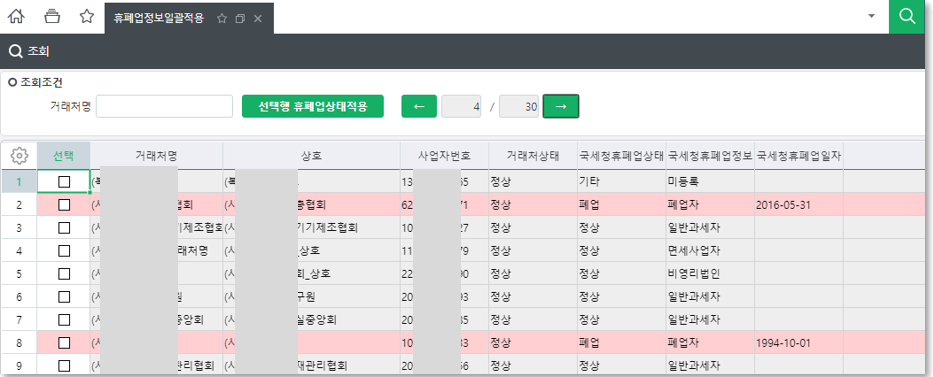Select the 비영리법인 cell
Image resolution: width=933 pixels, height=377 pixels.
(x=710, y=274)
